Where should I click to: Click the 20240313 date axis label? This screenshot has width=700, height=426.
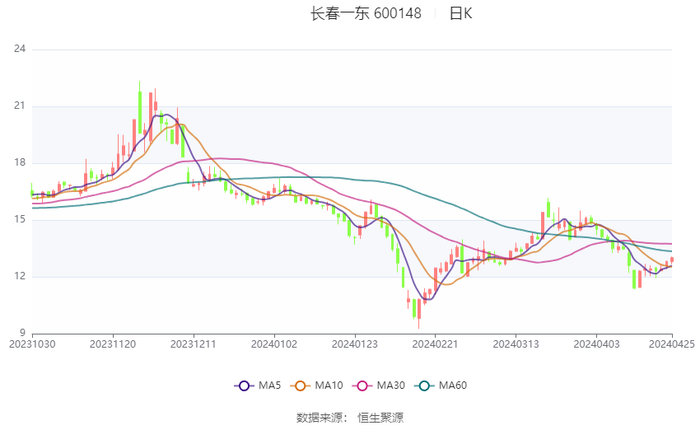(x=514, y=343)
